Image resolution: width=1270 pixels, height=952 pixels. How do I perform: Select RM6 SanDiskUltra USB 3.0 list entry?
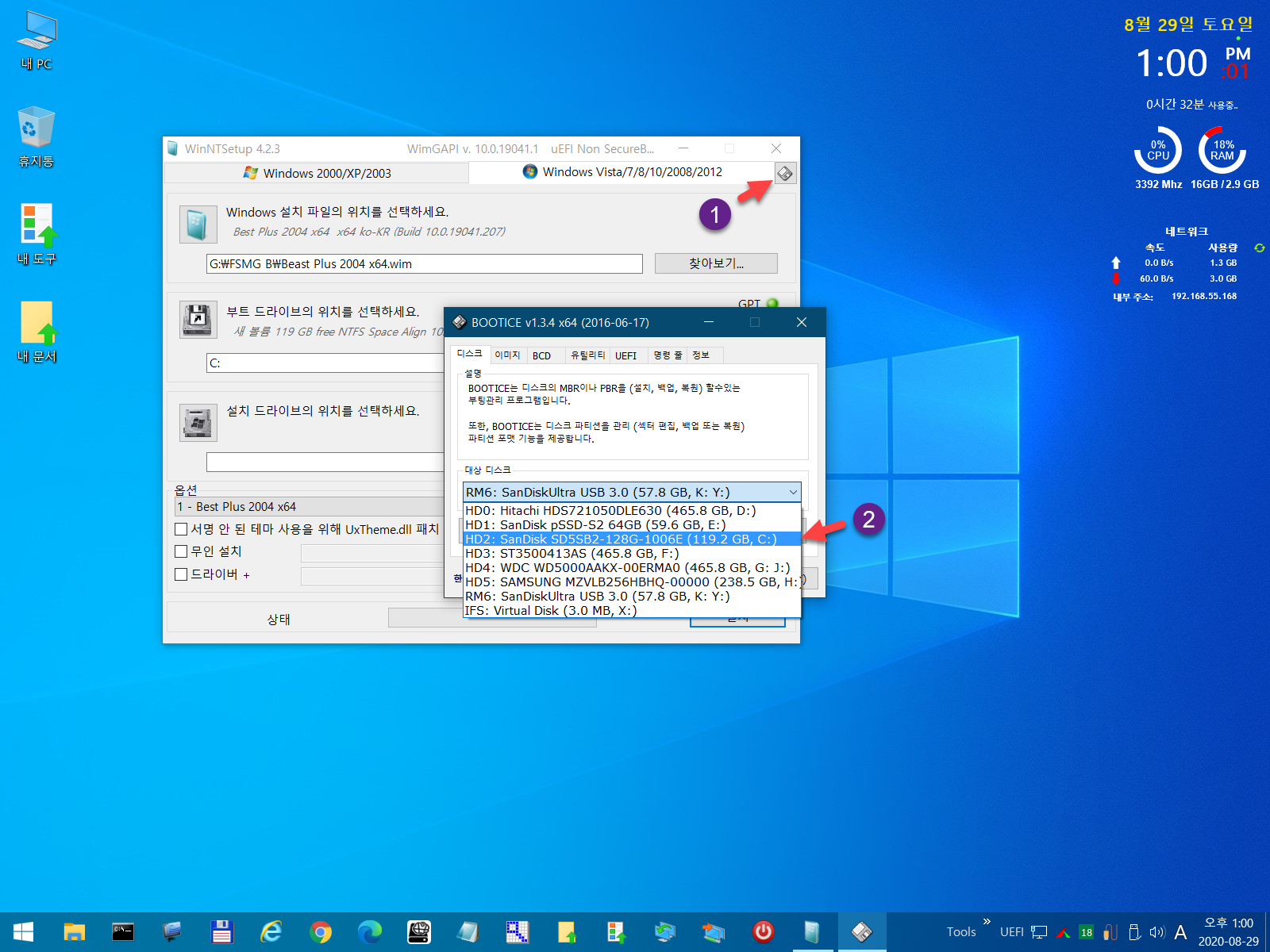(632, 596)
